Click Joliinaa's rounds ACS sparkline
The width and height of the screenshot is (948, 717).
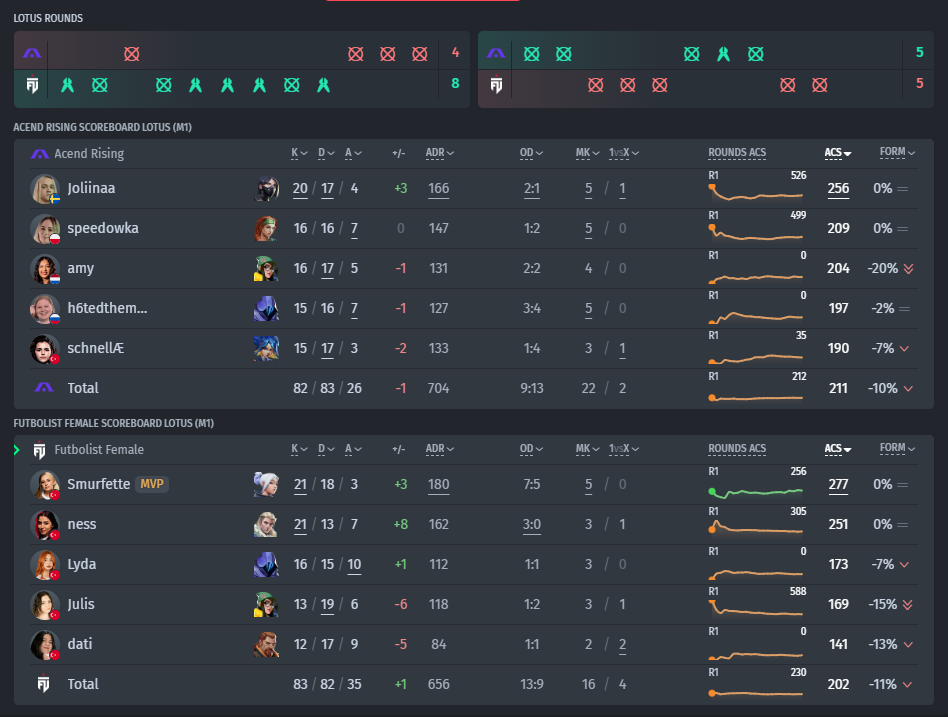pos(756,193)
